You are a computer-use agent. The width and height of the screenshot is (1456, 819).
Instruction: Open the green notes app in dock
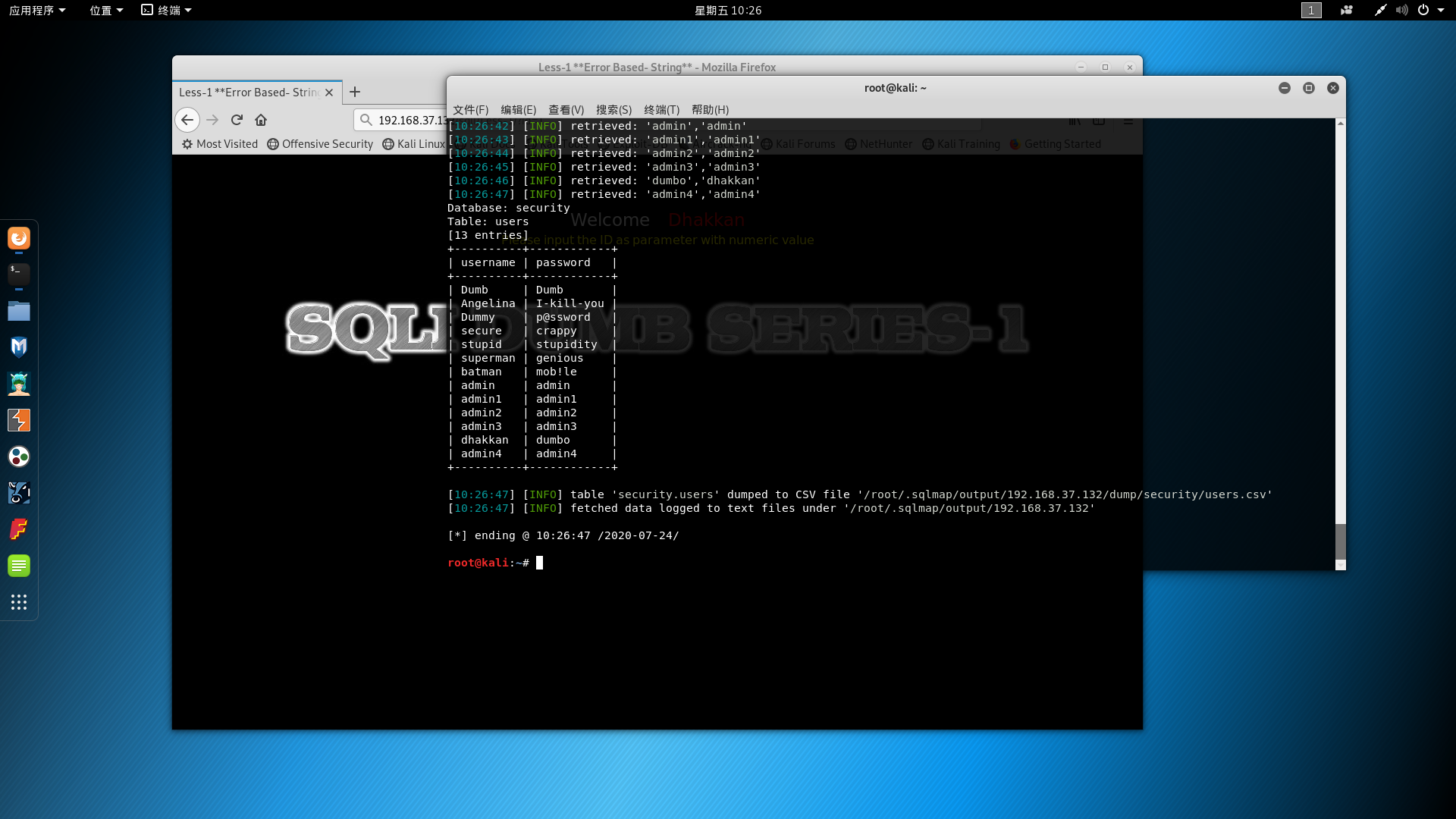tap(19, 566)
